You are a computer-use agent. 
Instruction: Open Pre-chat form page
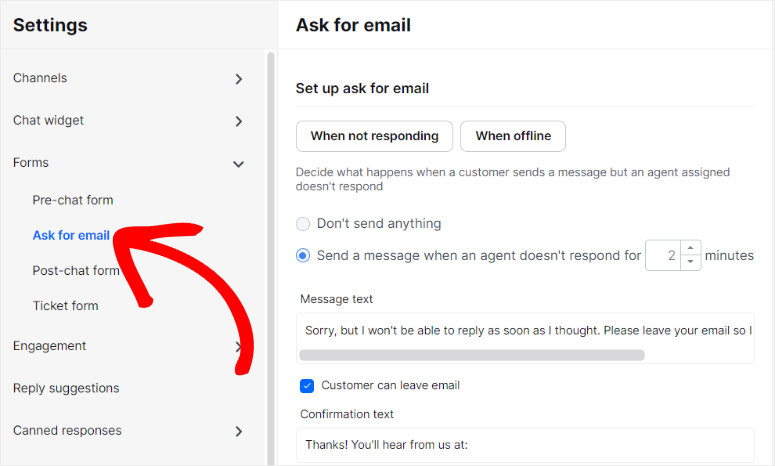coord(73,200)
